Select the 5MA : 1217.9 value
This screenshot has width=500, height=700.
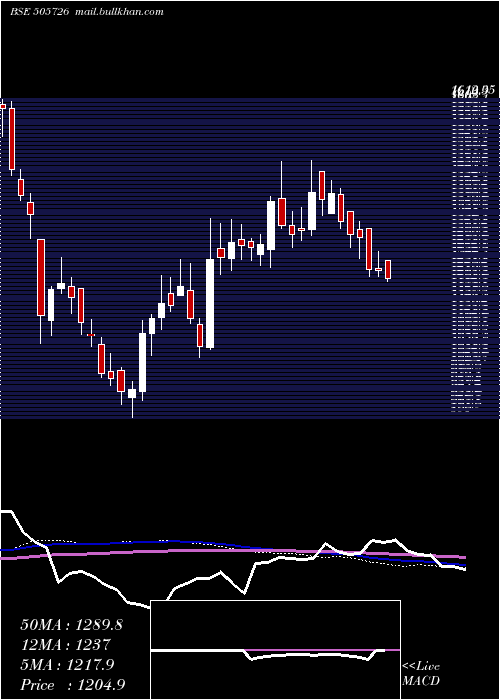(67, 665)
